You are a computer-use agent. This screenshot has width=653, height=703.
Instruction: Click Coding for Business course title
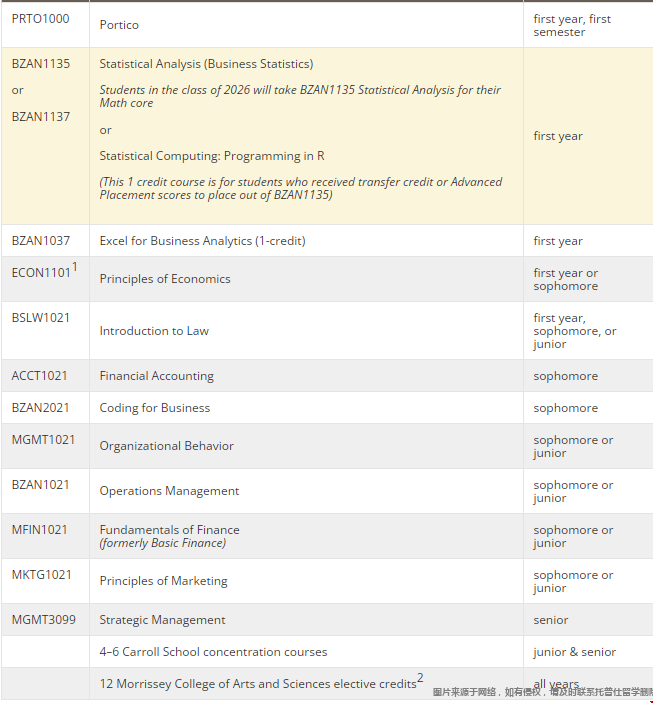click(x=155, y=408)
